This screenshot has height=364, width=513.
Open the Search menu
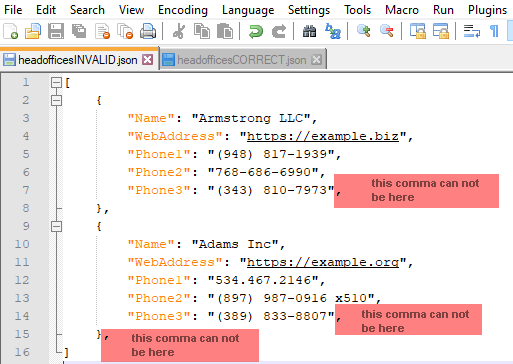tap(87, 10)
